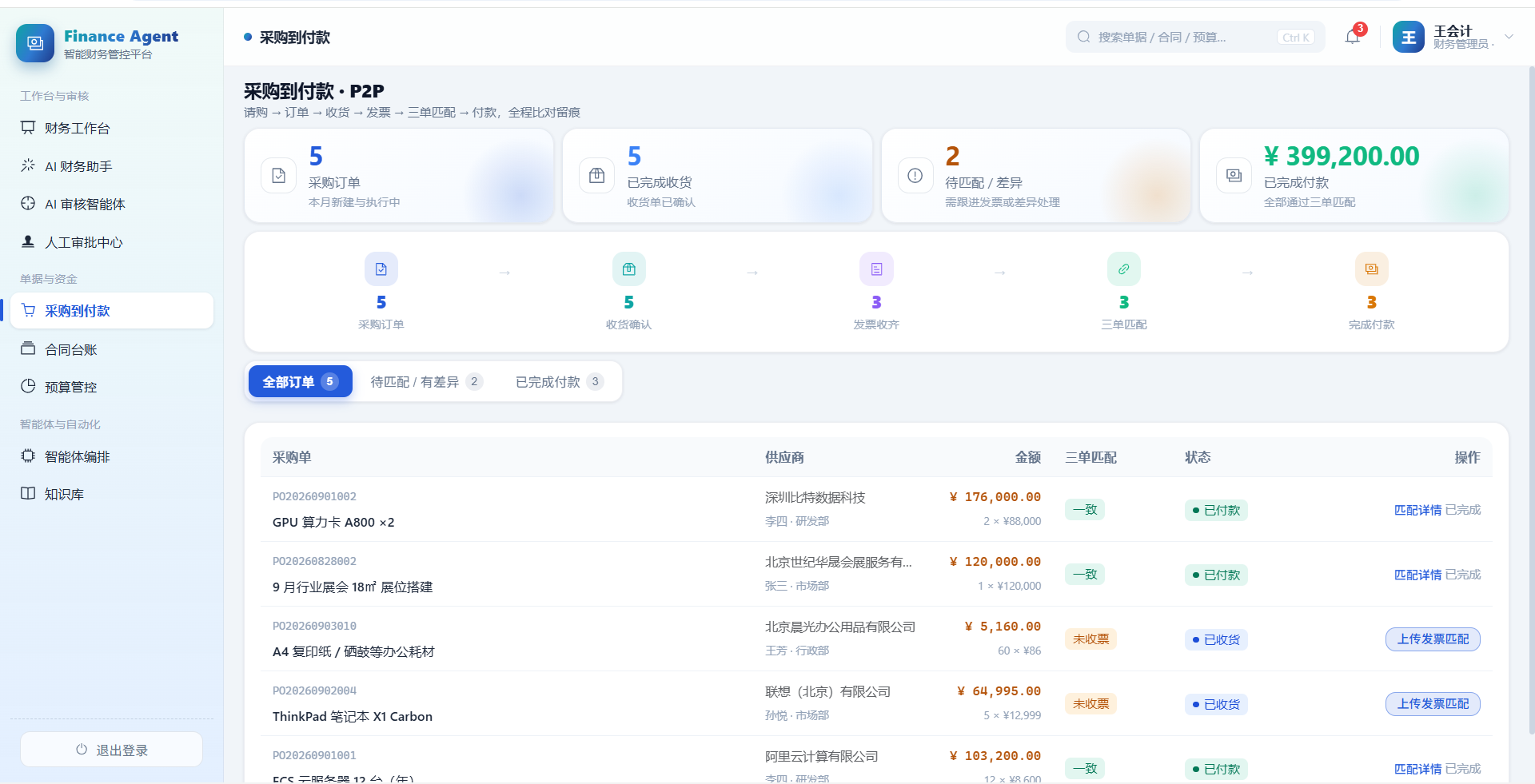Click the 待匹配 / 差异 card alert icon
The width and height of the screenshot is (1535, 784).
coord(915,176)
